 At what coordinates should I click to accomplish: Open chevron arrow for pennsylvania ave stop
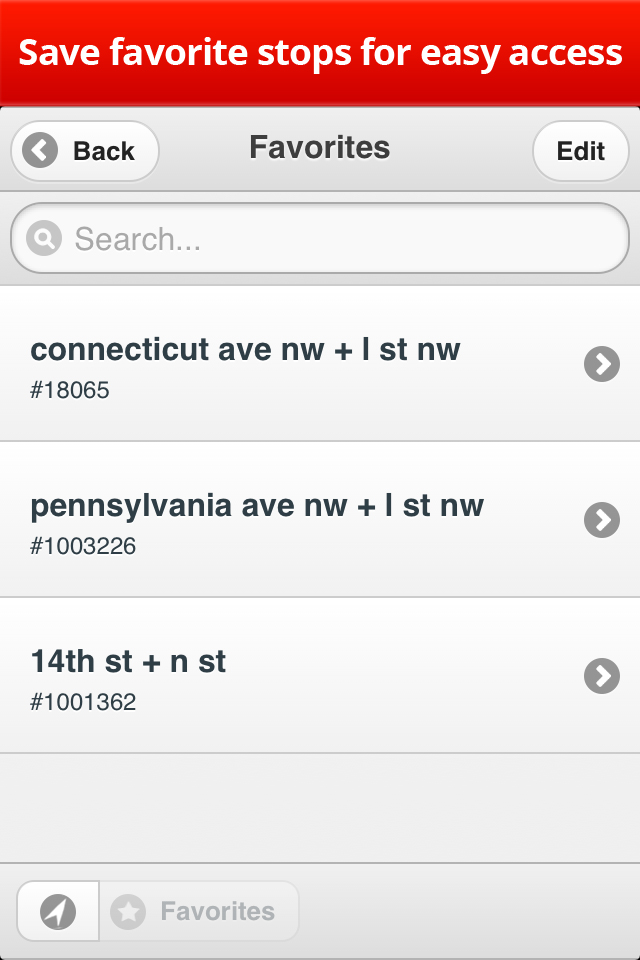(x=601, y=520)
